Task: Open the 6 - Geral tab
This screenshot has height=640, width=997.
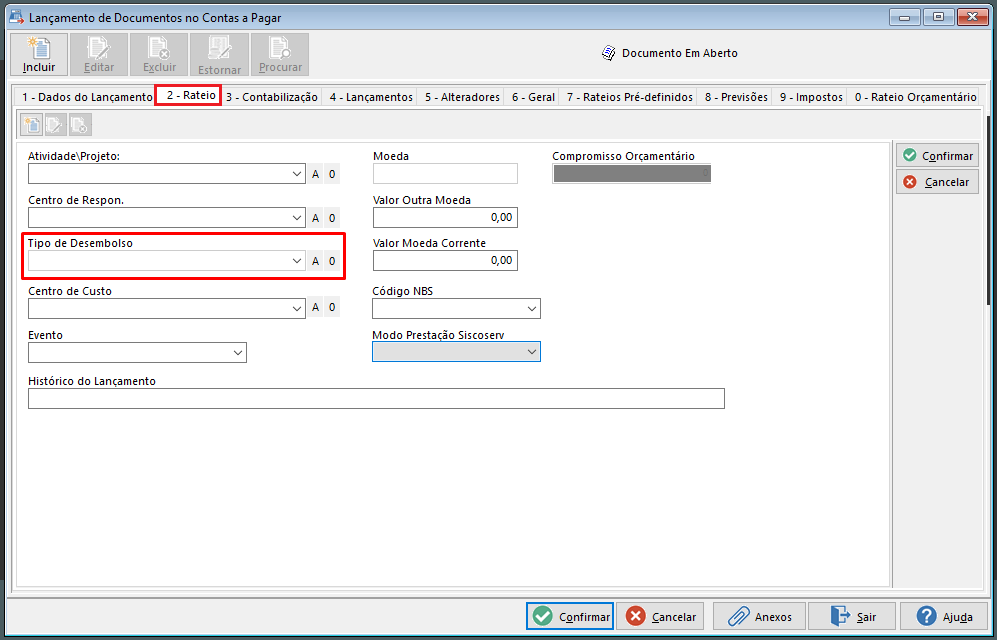Action: pos(533,97)
